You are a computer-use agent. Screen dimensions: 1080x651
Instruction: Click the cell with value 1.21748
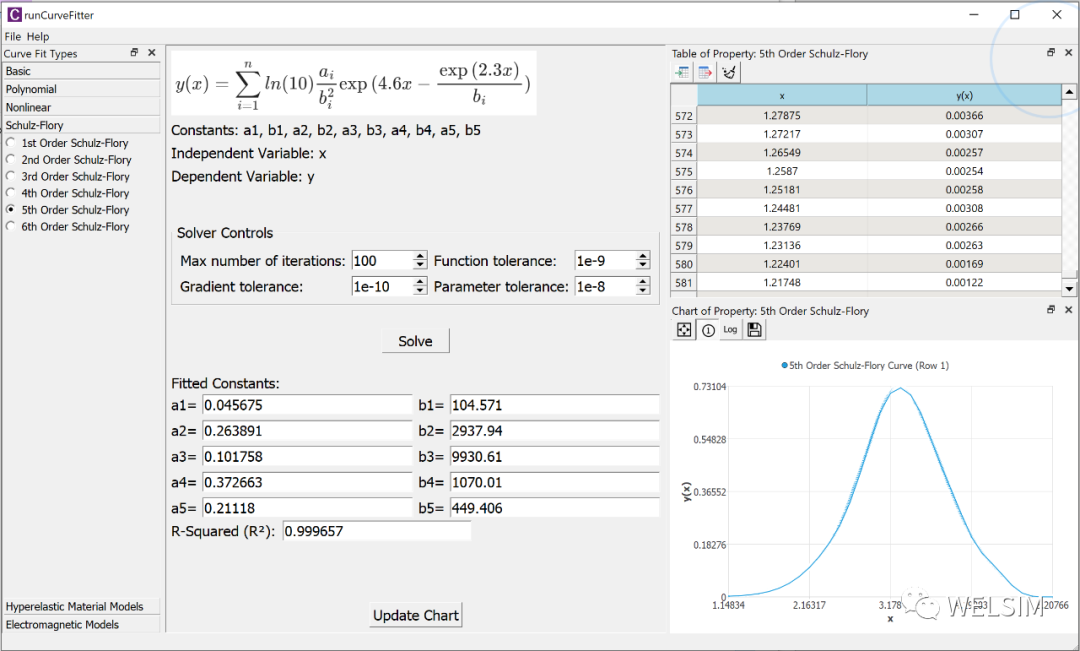782,282
